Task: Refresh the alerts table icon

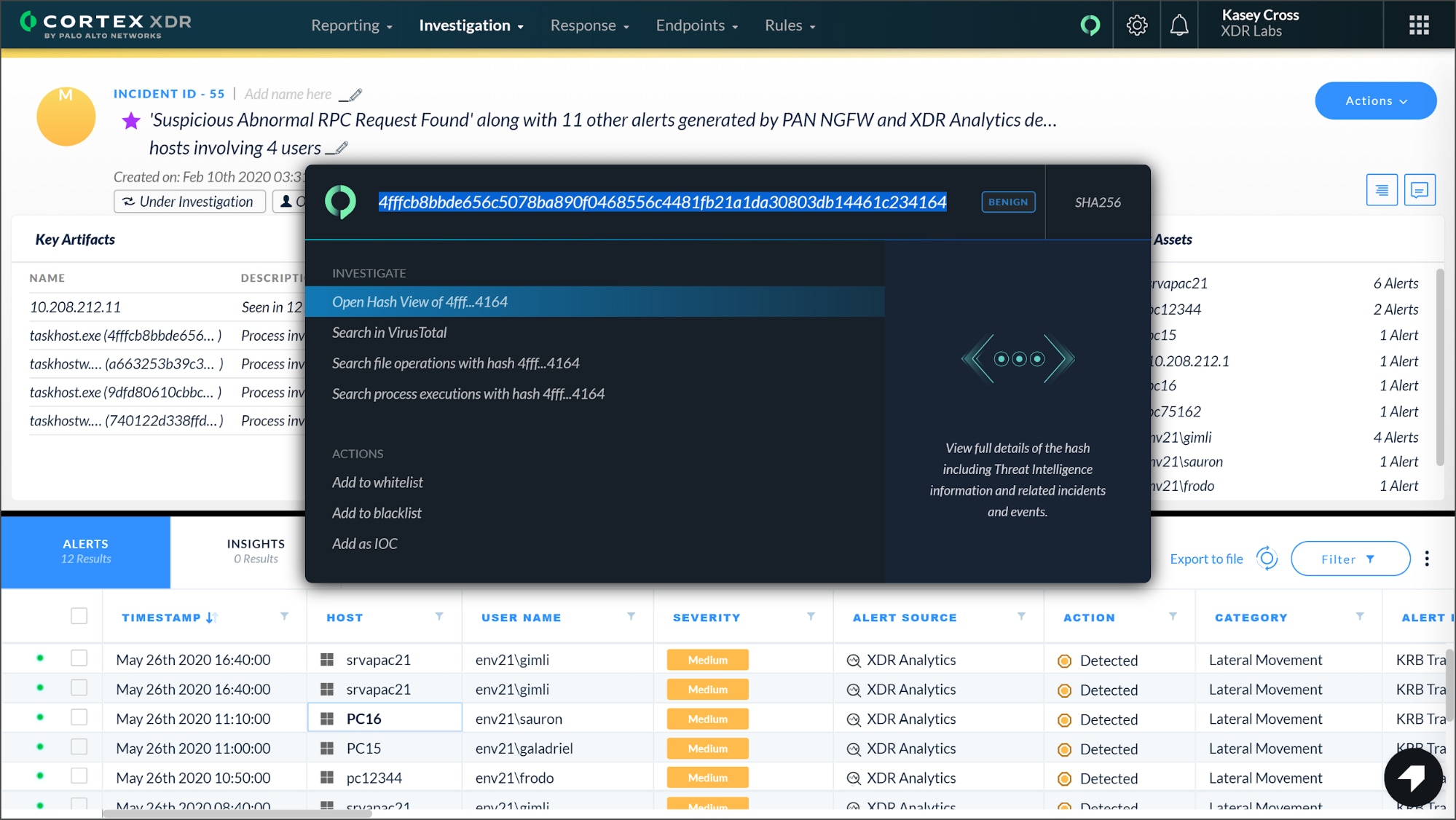Action: click(1267, 559)
